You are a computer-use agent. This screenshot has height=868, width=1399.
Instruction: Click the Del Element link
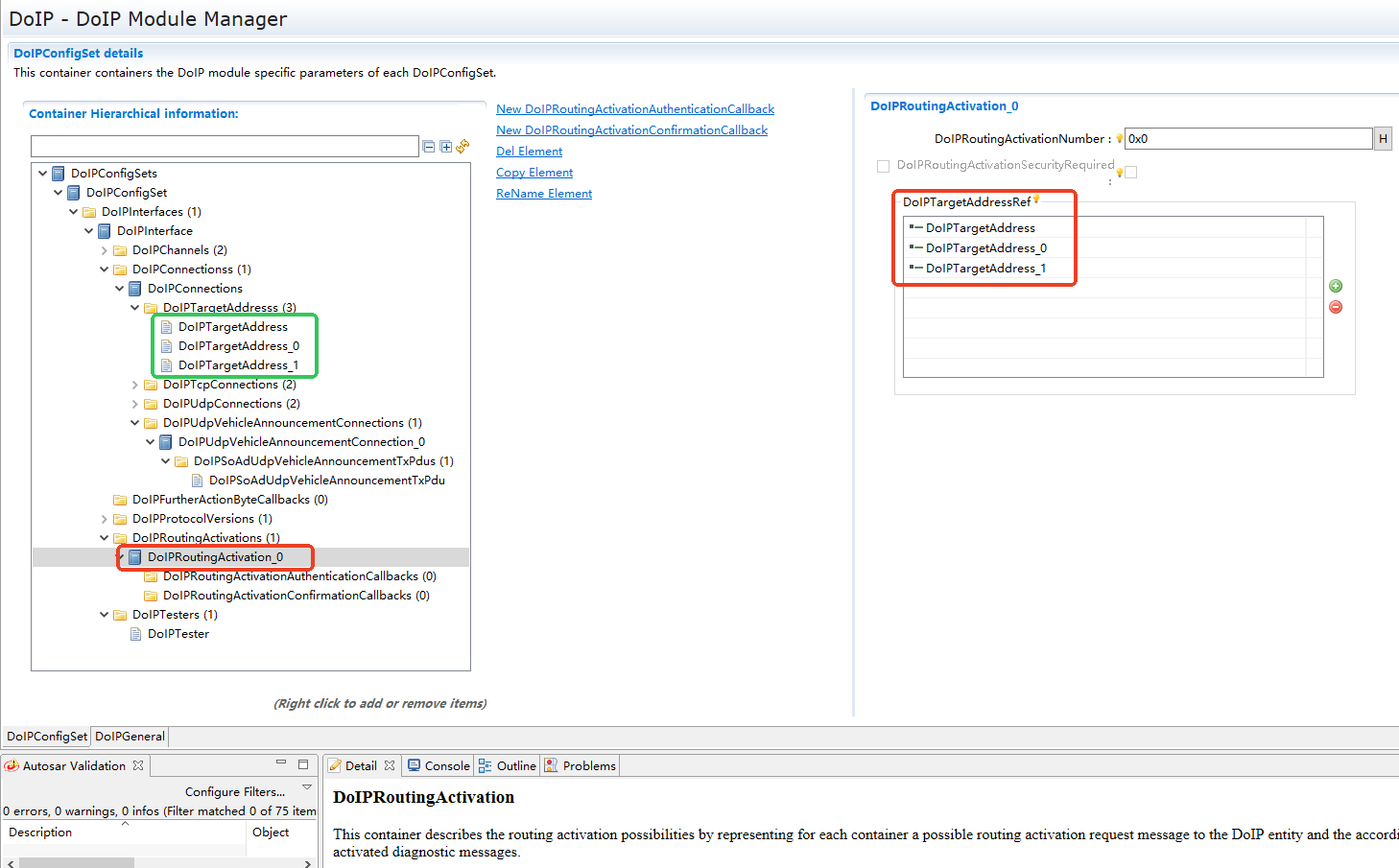point(529,152)
